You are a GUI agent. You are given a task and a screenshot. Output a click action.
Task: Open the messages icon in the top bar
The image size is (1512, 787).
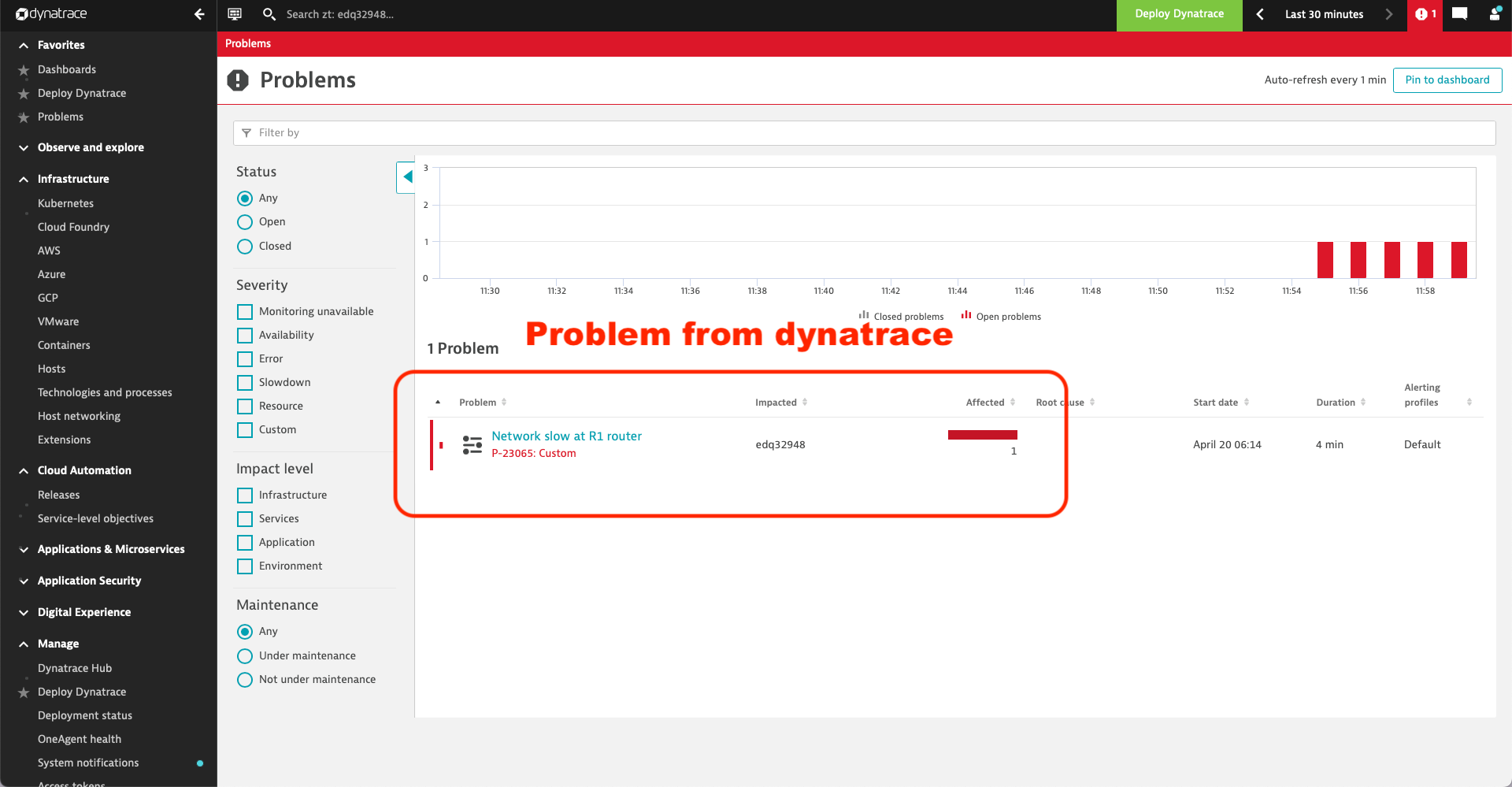pos(1459,14)
